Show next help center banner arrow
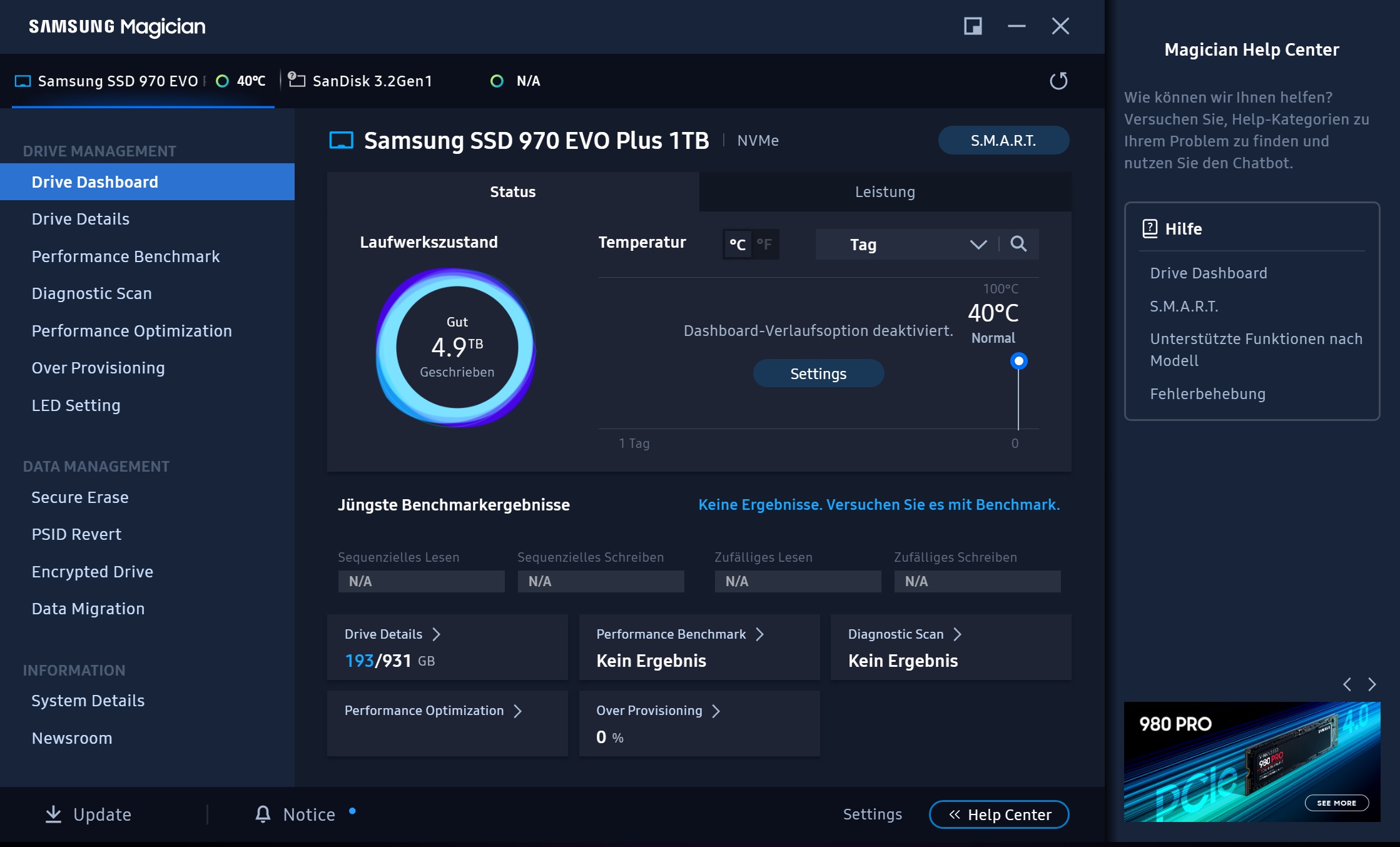Viewport: 1400px width, 847px height. tap(1372, 684)
